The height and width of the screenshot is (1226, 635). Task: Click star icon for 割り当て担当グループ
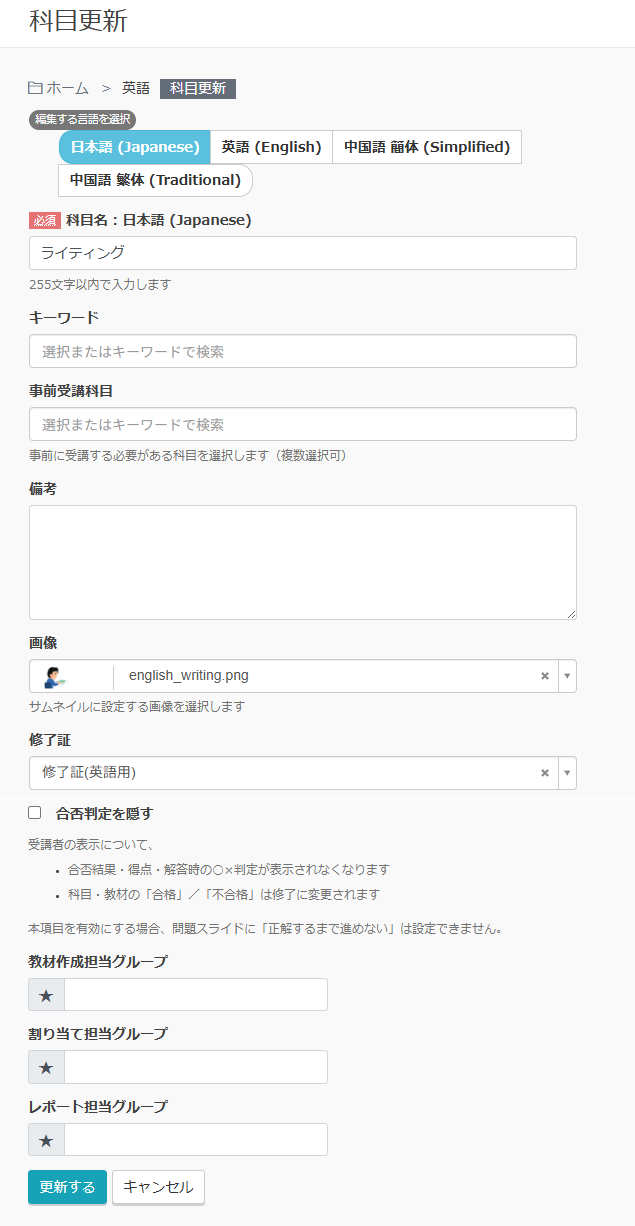46,1067
